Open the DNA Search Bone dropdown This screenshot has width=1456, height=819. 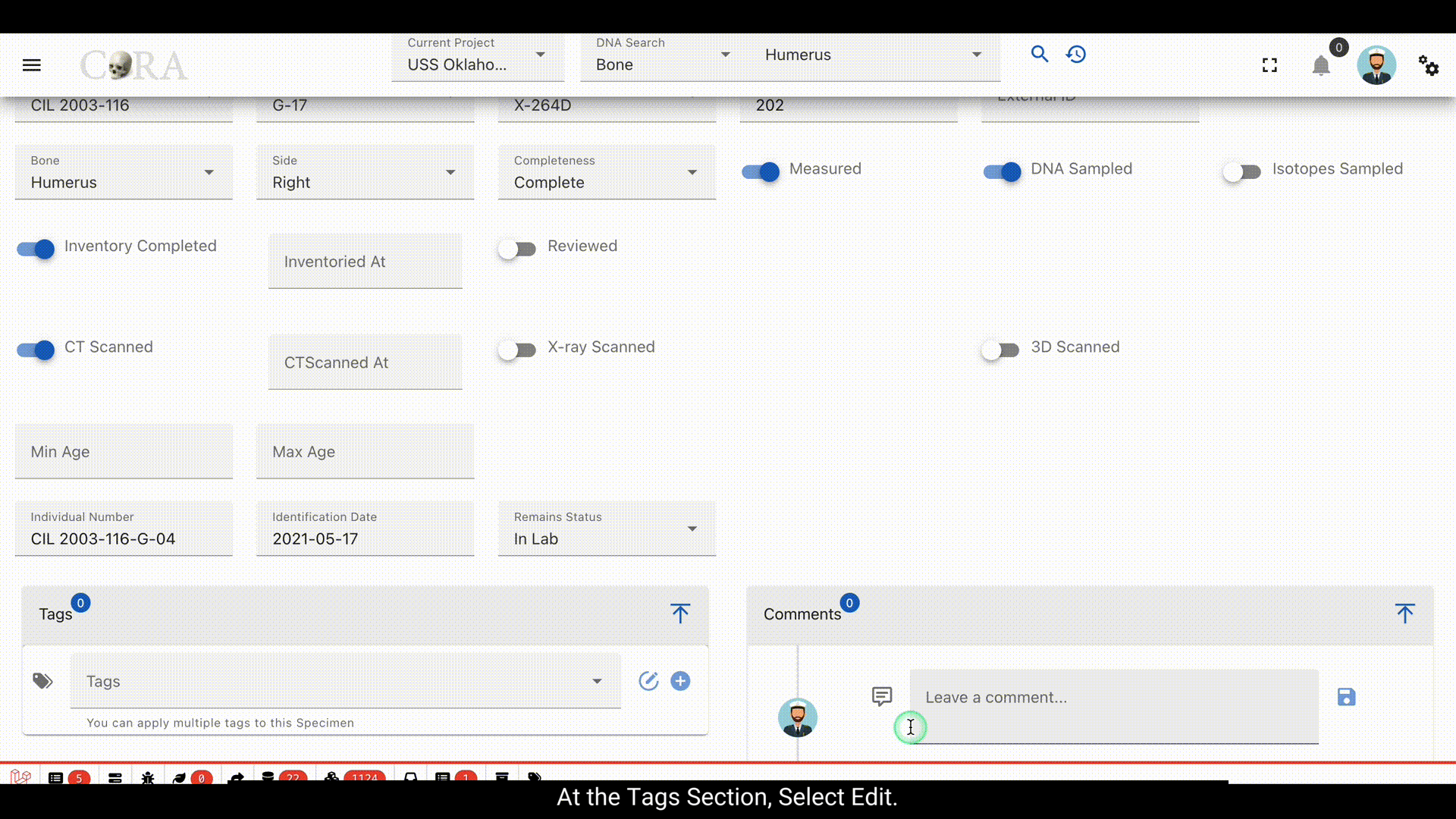tap(664, 55)
